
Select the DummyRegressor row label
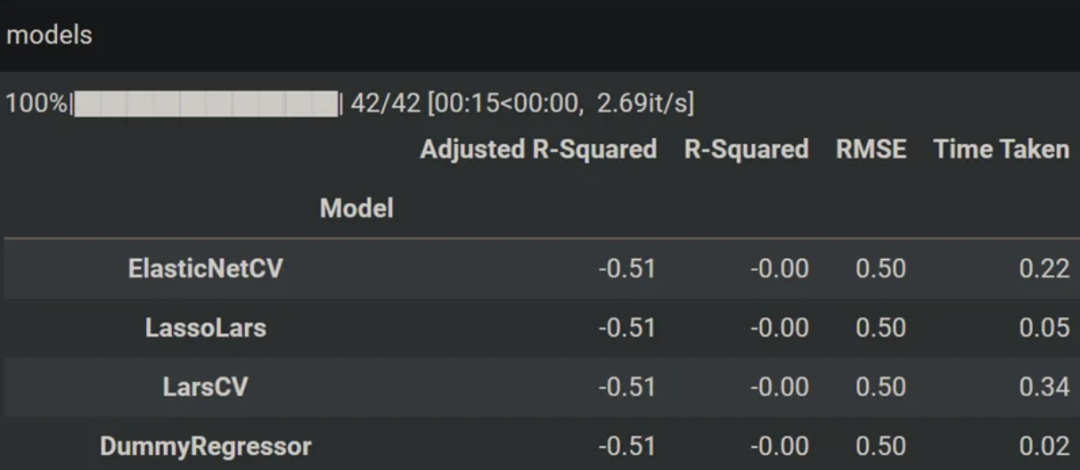tap(205, 447)
